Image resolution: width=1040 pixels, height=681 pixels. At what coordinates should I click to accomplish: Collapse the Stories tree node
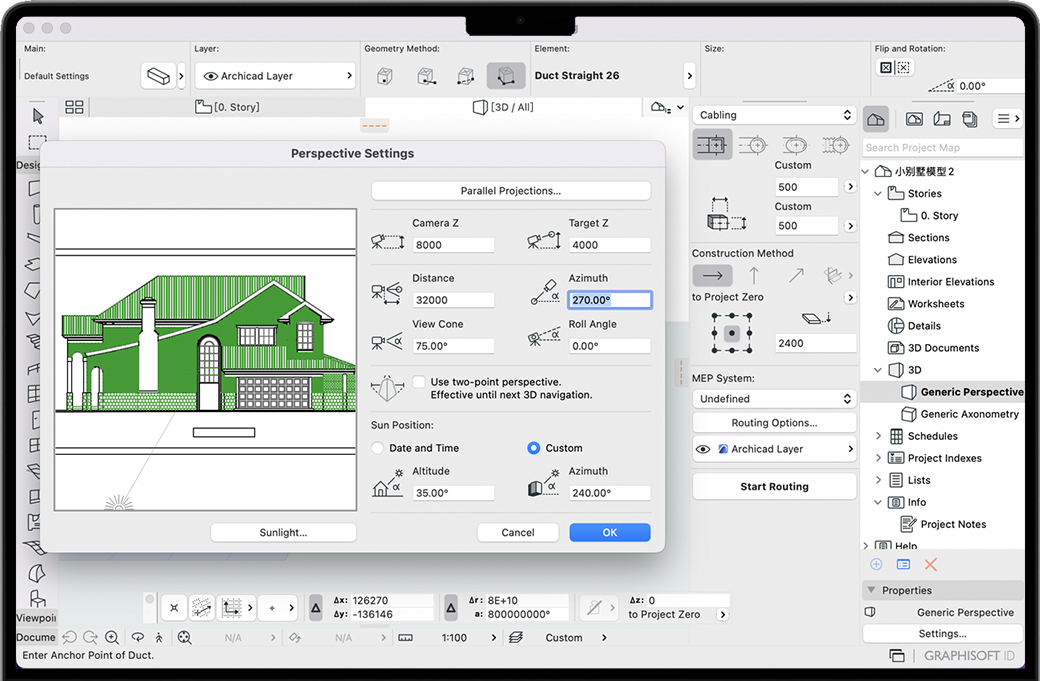click(878, 194)
